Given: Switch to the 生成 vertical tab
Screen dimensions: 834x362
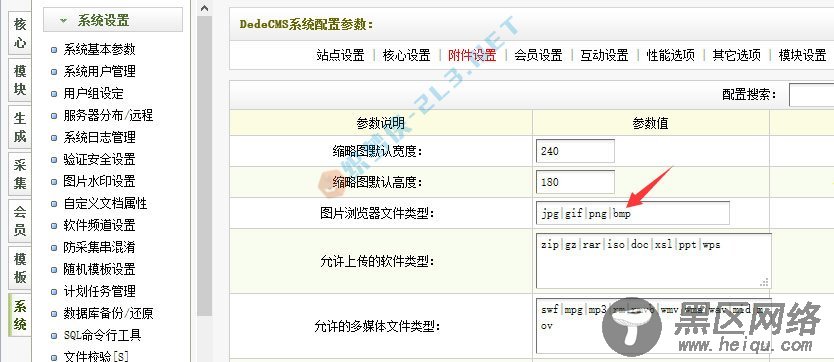Looking at the screenshot, I should [x=20, y=127].
